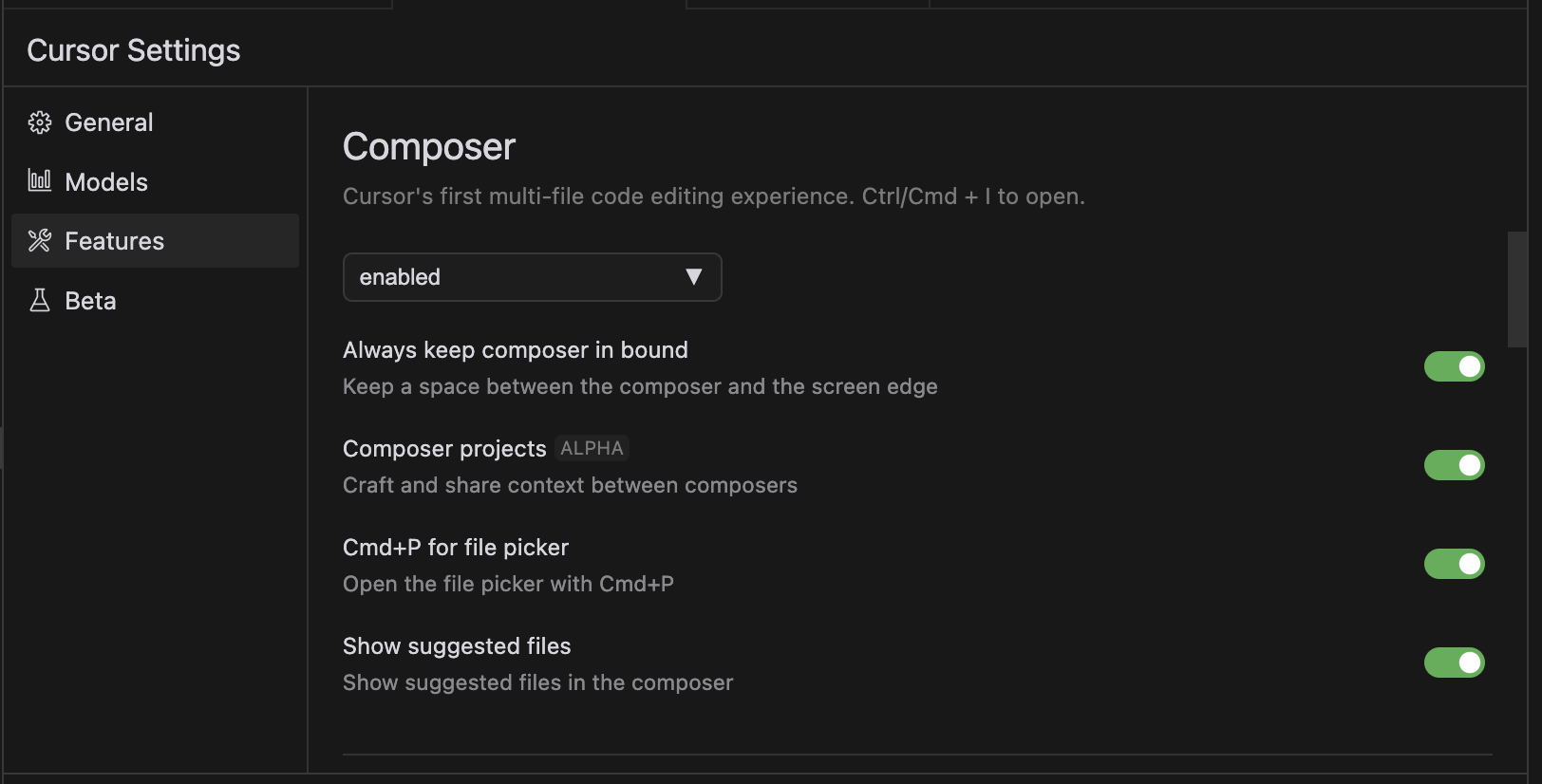Click the Composer section heading
This screenshot has width=1542, height=784.
(x=428, y=146)
